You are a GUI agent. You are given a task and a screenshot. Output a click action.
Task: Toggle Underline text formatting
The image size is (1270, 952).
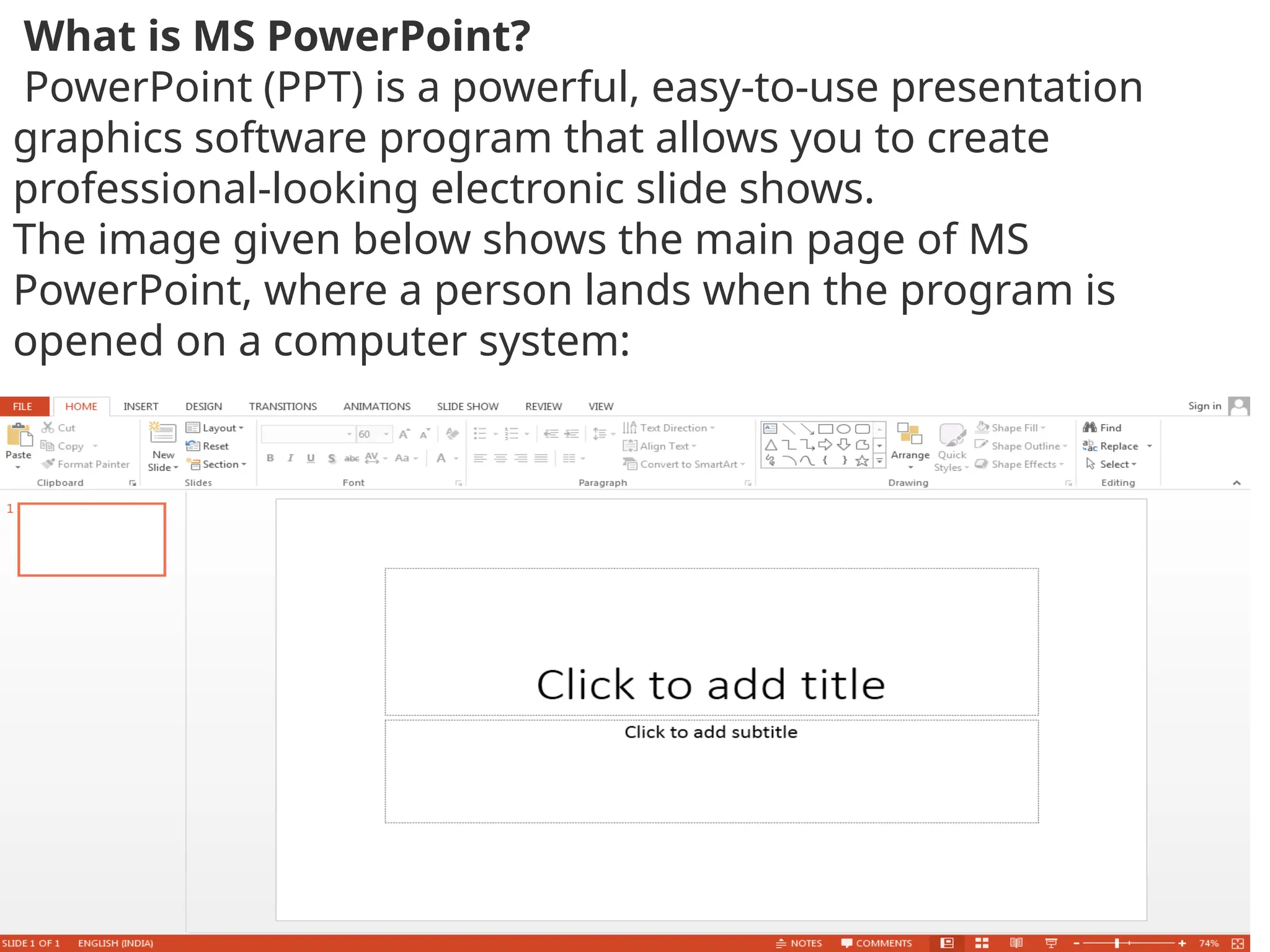tap(311, 458)
